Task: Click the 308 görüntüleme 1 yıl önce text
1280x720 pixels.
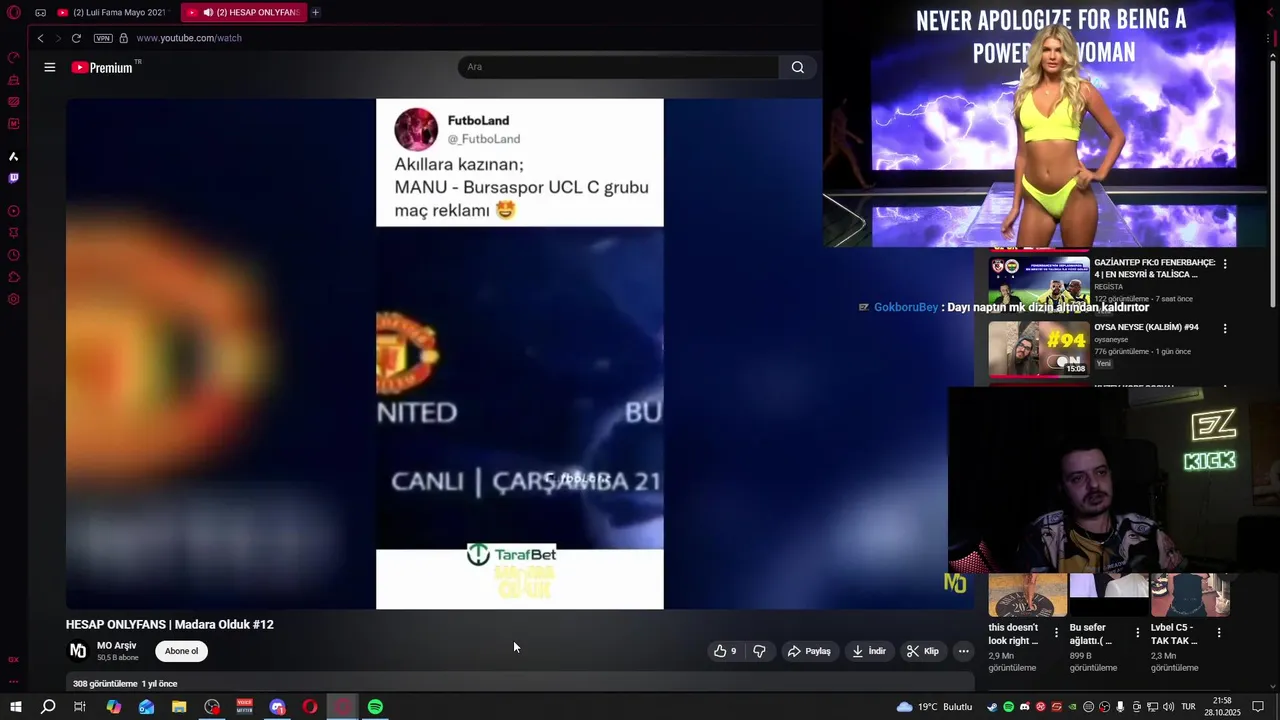Action: [x=125, y=684]
